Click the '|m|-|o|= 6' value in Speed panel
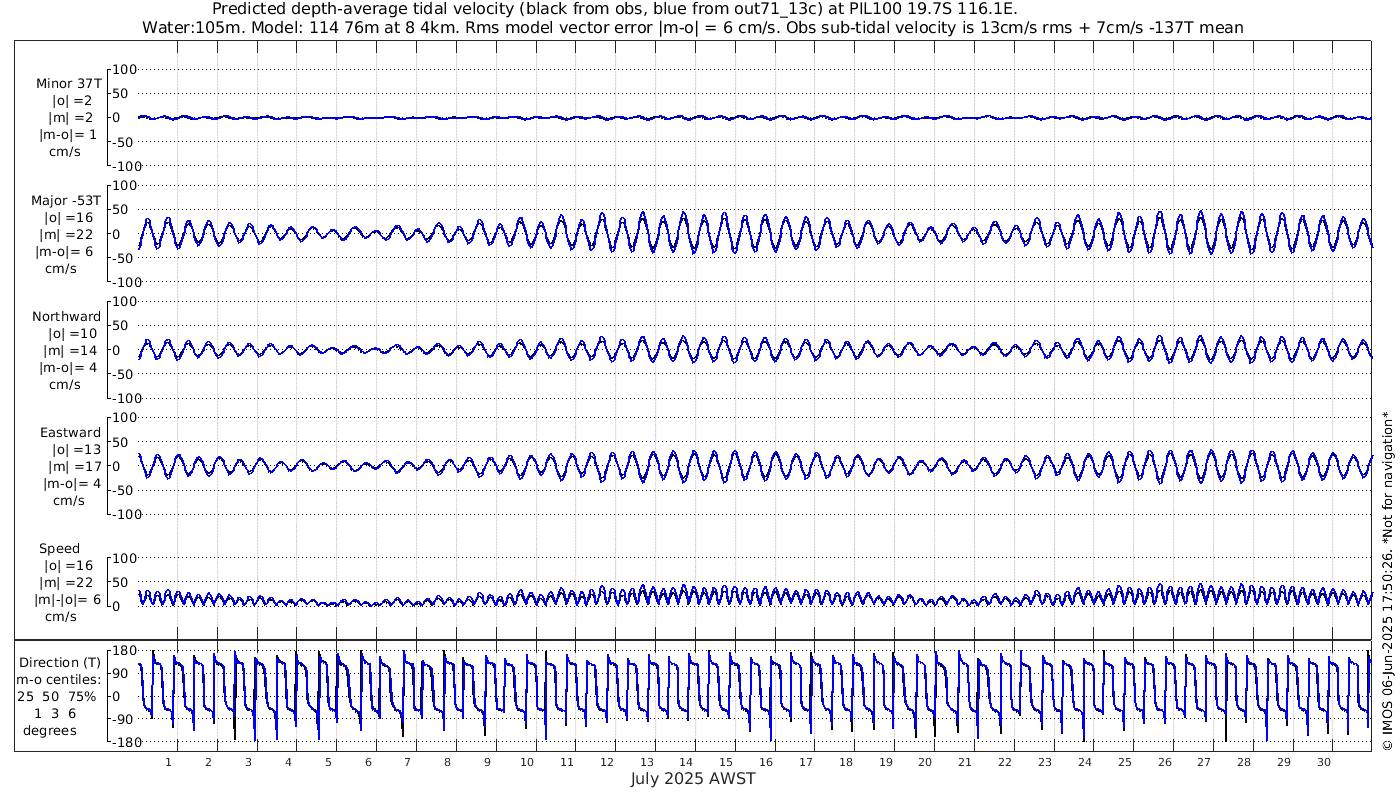Image resolution: width=1400 pixels, height=800 pixels. coord(65,598)
